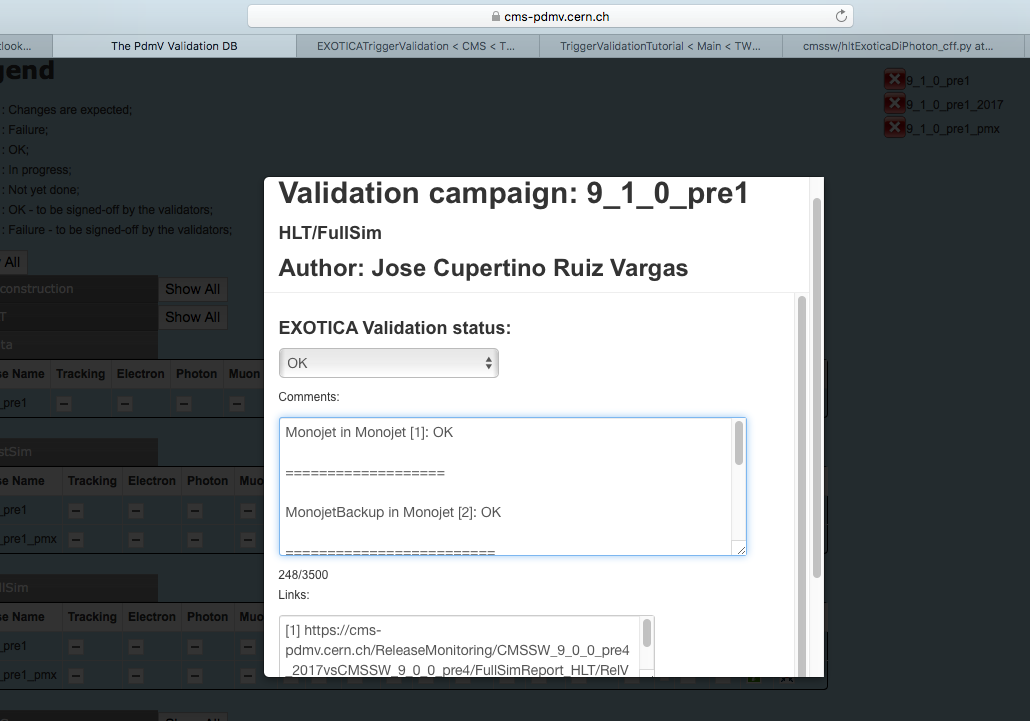Reload page with the address bar refresh icon
The height and width of the screenshot is (721, 1030).
point(841,16)
